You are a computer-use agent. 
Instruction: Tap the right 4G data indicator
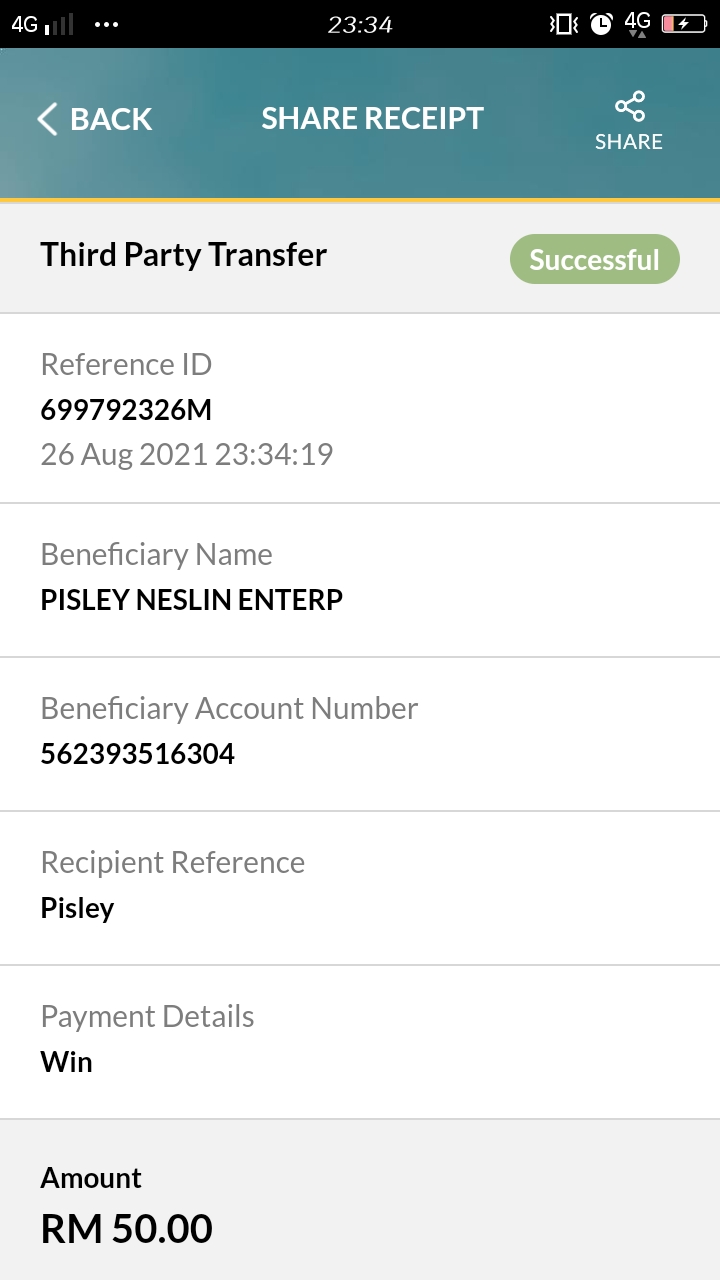[637, 24]
